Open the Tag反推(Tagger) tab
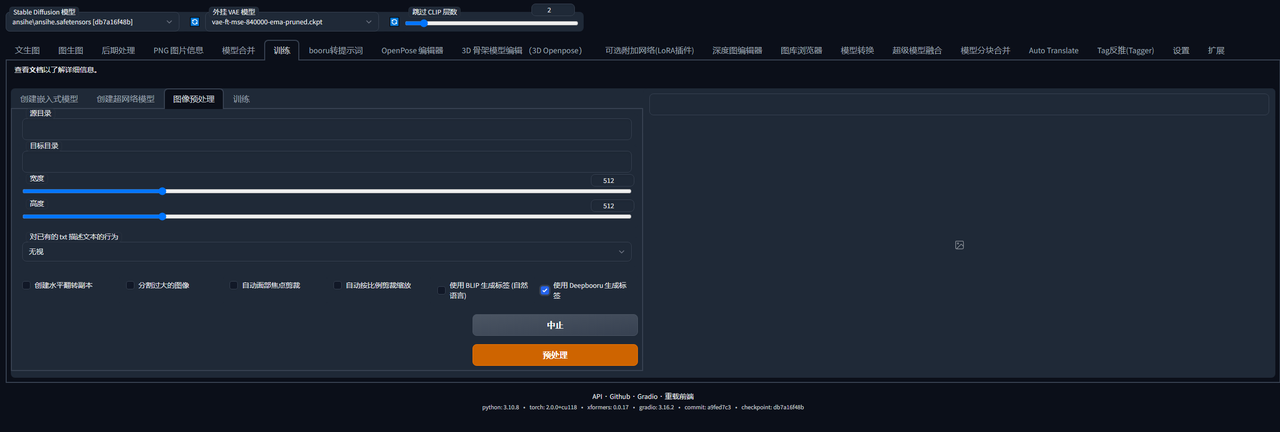 (1125, 50)
